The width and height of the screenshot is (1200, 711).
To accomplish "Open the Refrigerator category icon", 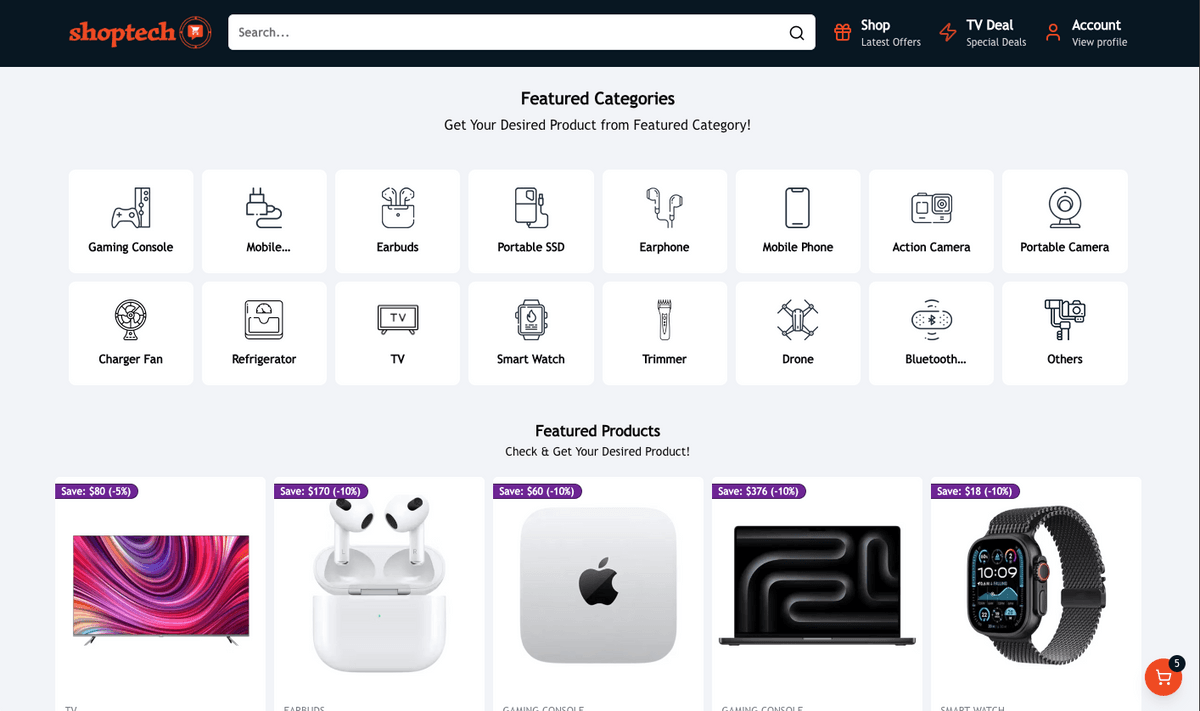I will [264, 320].
